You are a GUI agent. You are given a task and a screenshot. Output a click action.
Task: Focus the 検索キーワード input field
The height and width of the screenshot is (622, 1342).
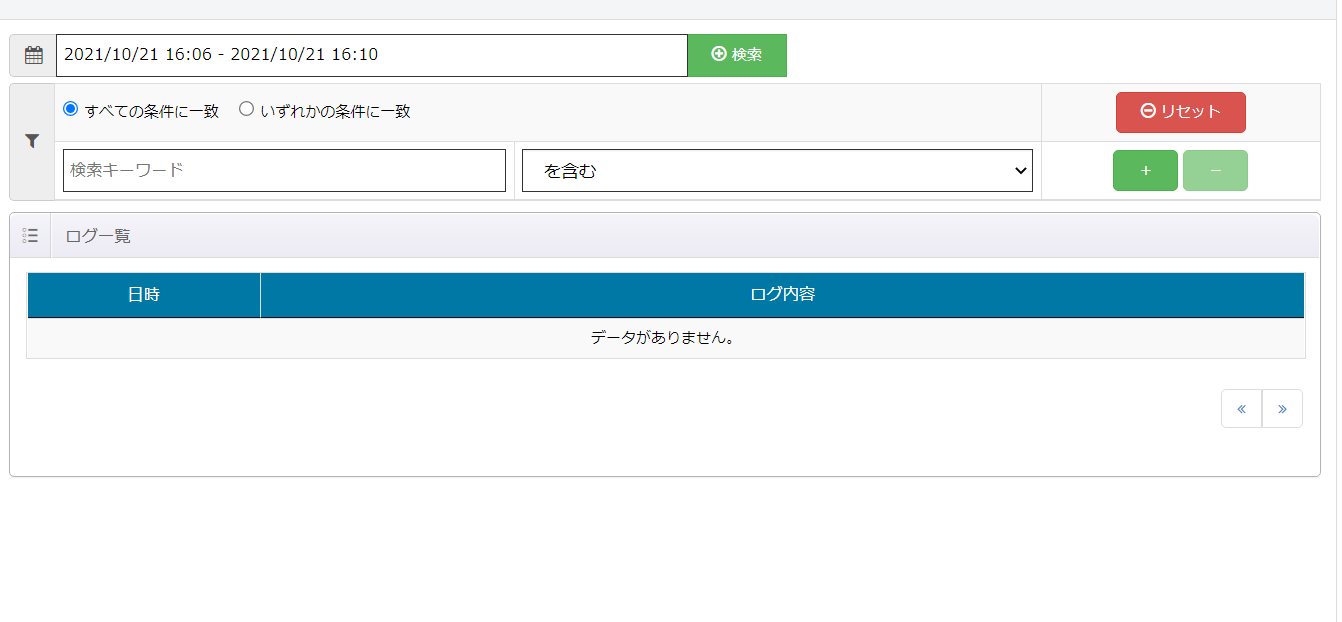point(284,170)
